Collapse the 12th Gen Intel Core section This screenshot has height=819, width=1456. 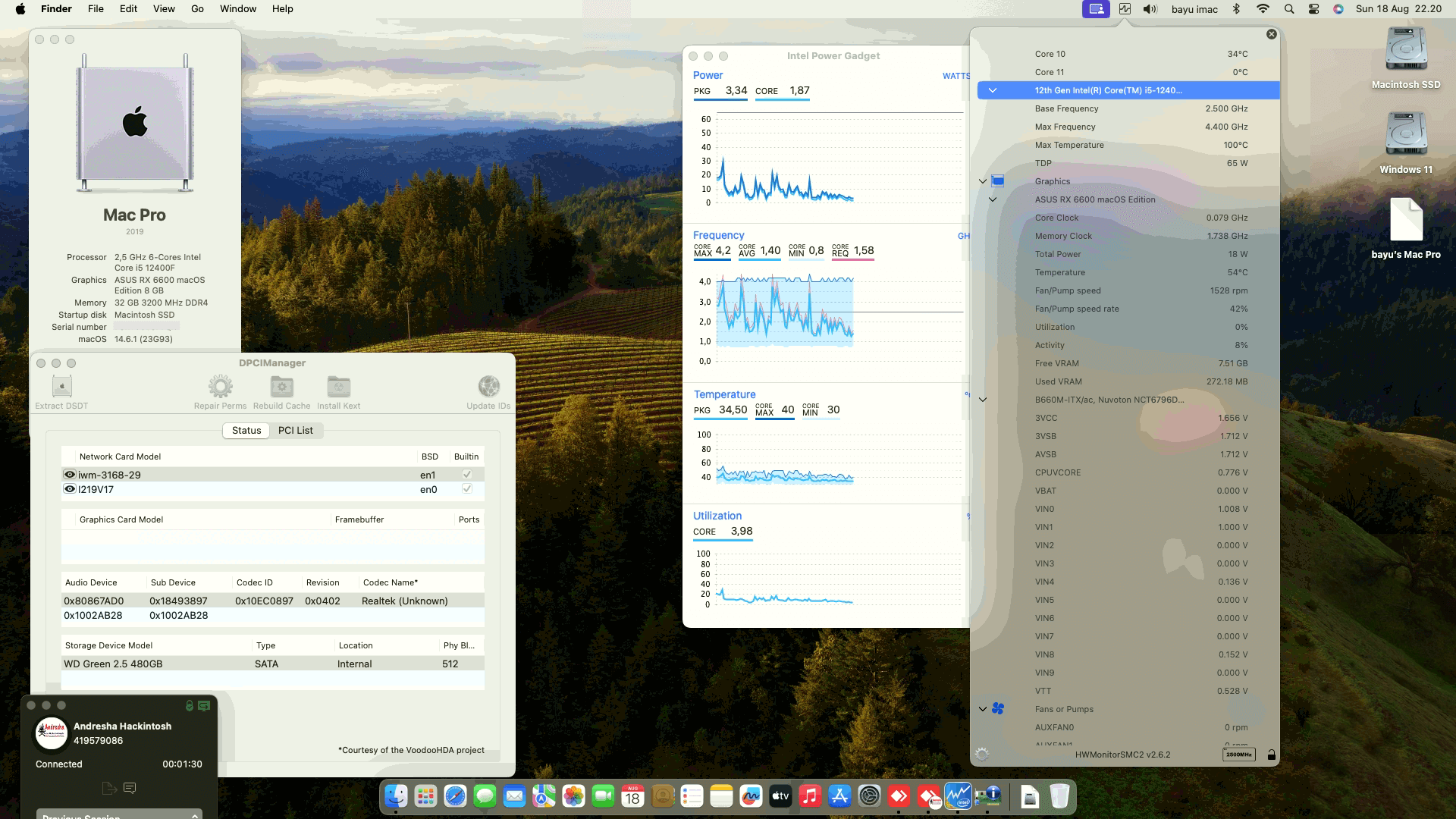tap(992, 90)
